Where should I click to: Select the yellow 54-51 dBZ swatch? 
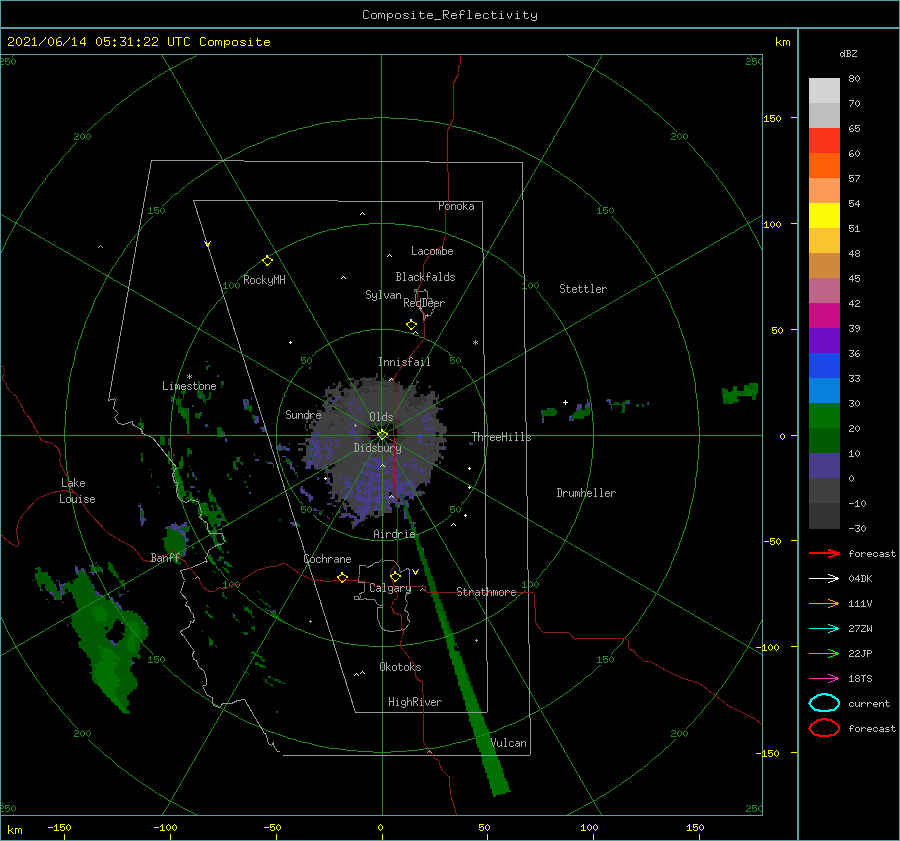824,215
